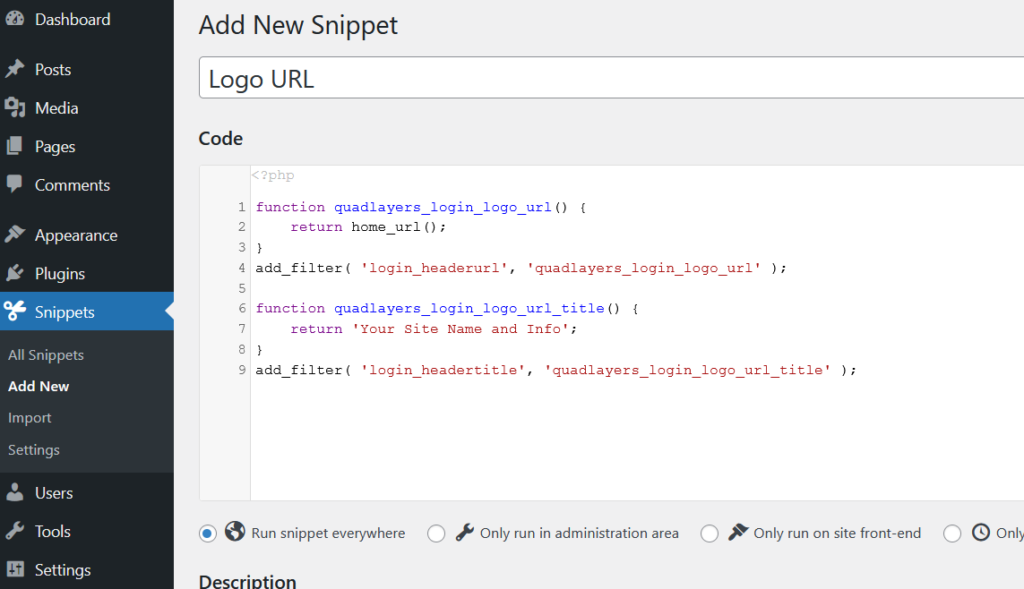Open the highlighted Snippets menu label
The image size is (1024, 589).
(x=65, y=312)
